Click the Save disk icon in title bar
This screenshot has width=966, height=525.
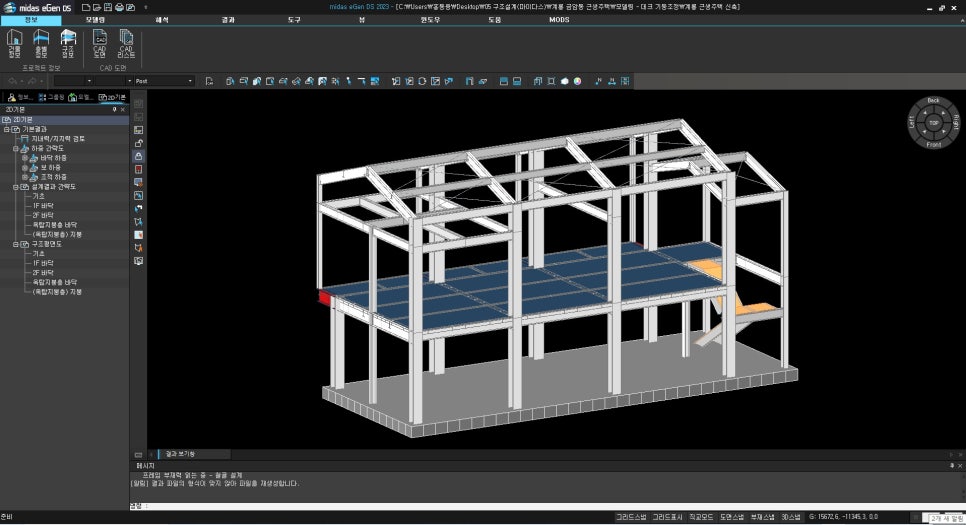point(108,7)
